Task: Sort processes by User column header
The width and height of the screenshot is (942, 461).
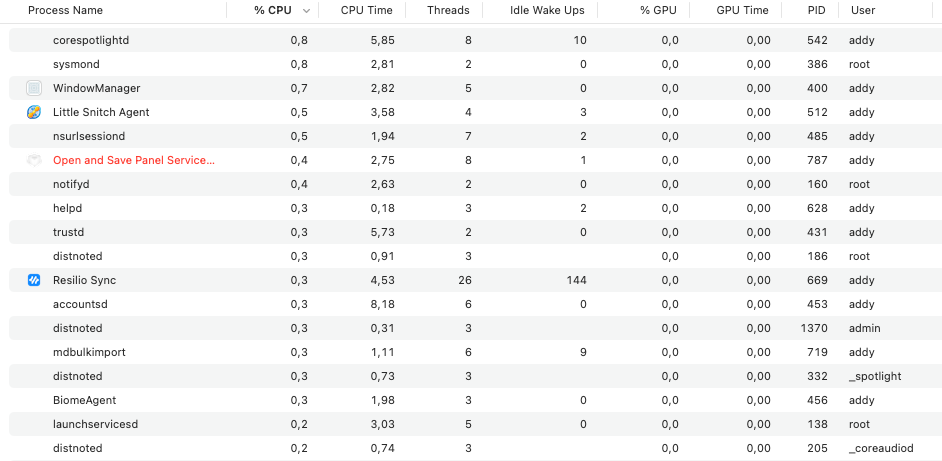Action: pos(863,10)
